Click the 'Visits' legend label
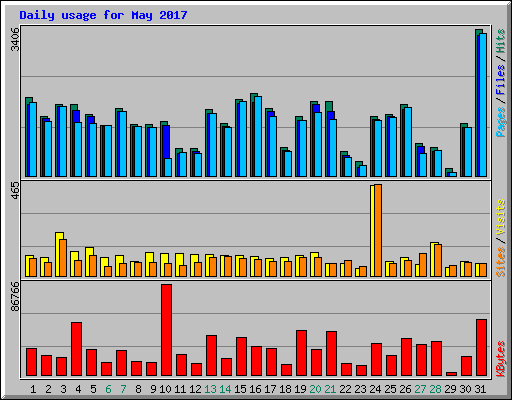512x400 pixels. coord(500,218)
